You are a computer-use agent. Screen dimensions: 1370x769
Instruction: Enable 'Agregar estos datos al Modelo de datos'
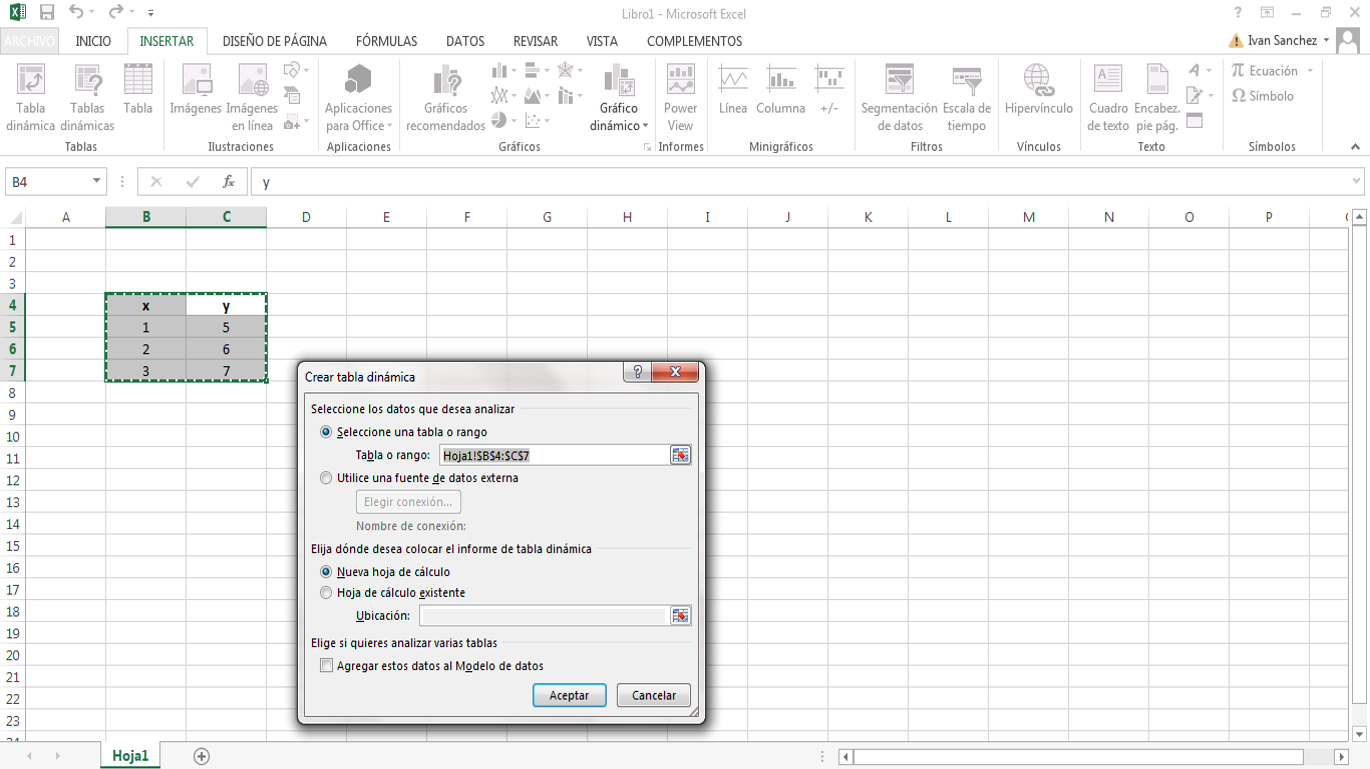pyautogui.click(x=326, y=666)
